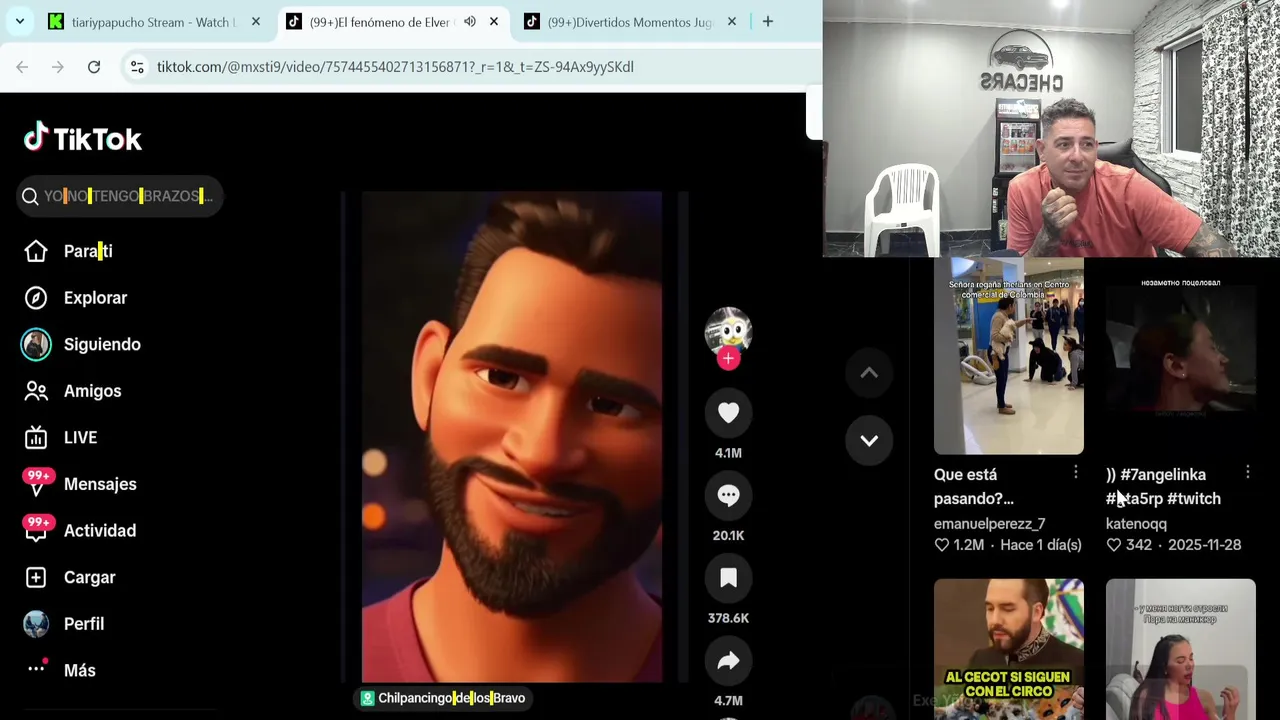Open Mensajes inbox
Screen dimensions: 1280x720
[100, 484]
